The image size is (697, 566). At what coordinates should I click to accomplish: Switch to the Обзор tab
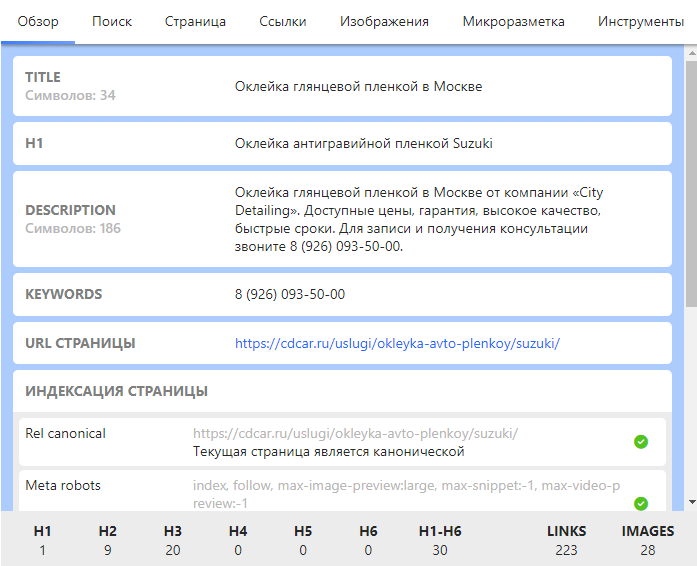point(38,21)
